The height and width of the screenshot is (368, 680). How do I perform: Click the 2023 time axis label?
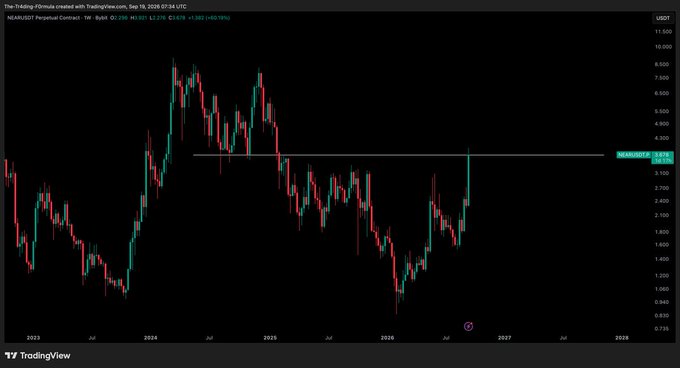(33, 338)
